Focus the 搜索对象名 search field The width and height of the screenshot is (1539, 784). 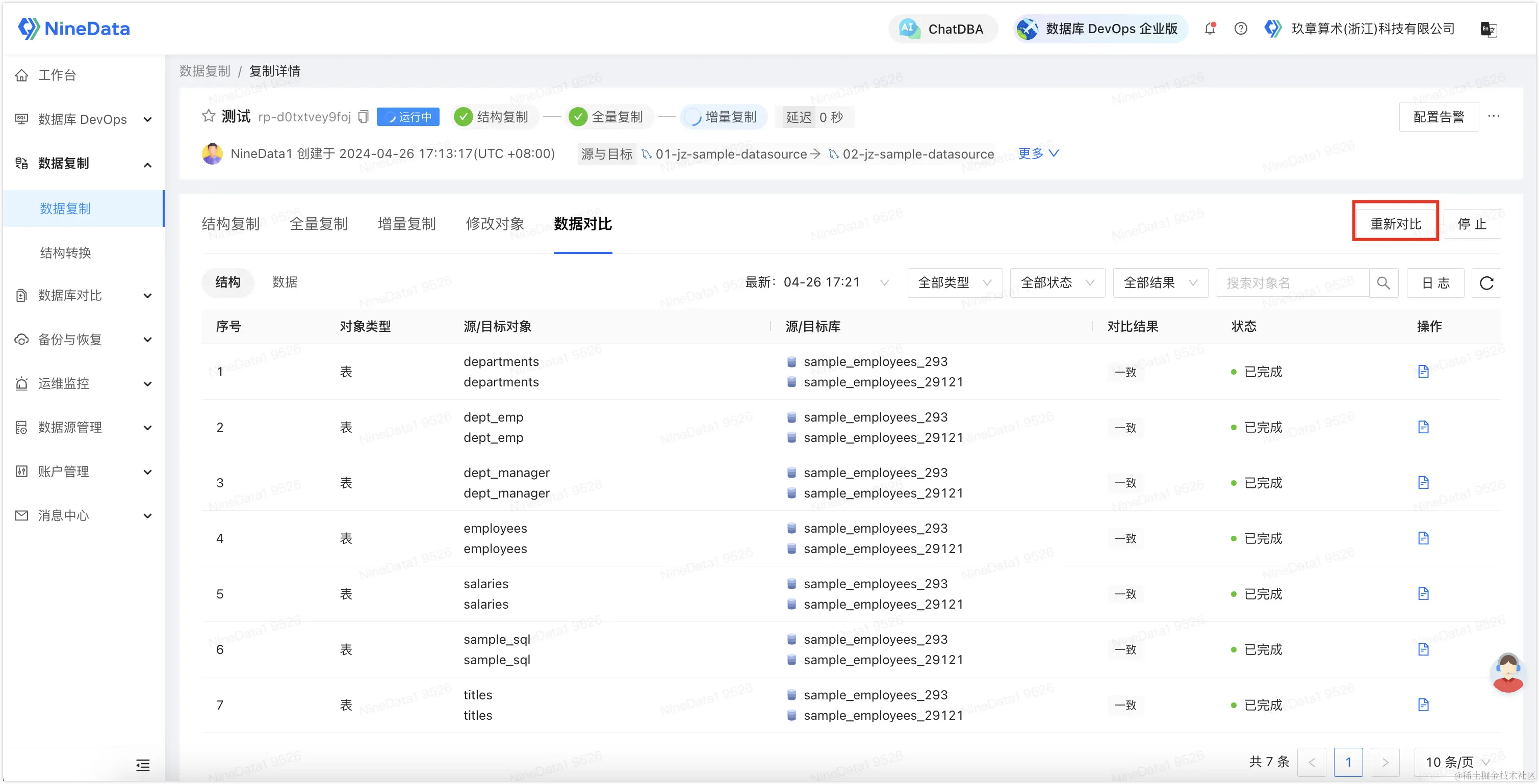(x=1292, y=283)
